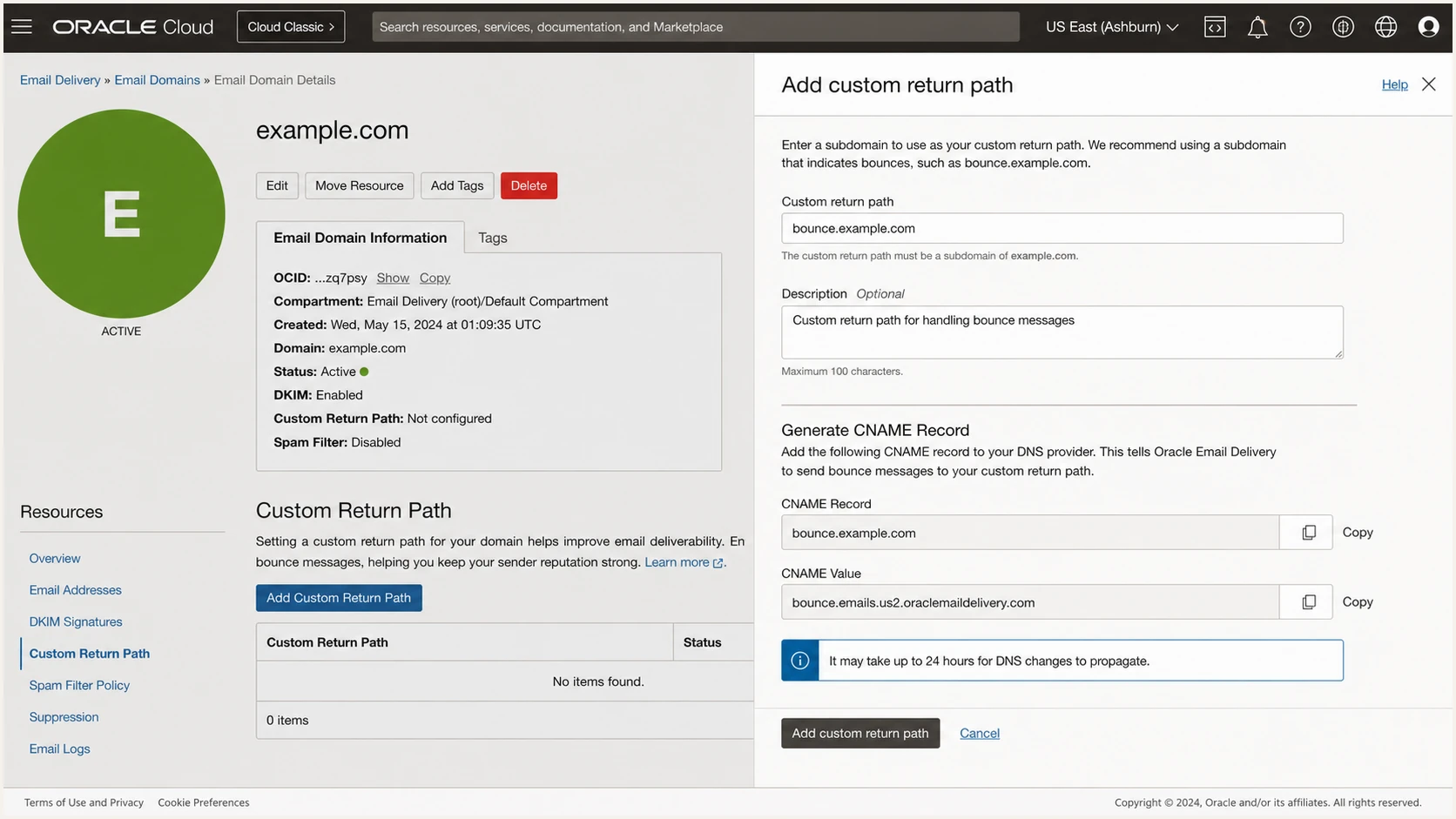Click the Description text area
Viewport: 1456px width, 819px height.
pos(1062,332)
